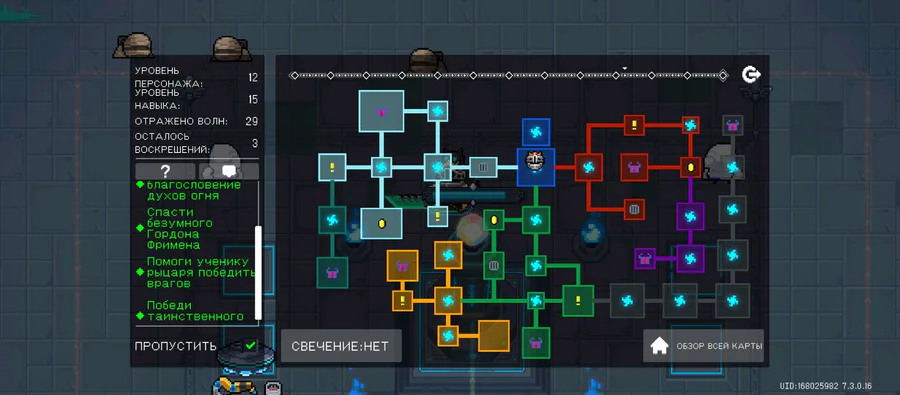Click the light-blue gate room
Viewport: 900px width, 395px height.
(483, 167)
